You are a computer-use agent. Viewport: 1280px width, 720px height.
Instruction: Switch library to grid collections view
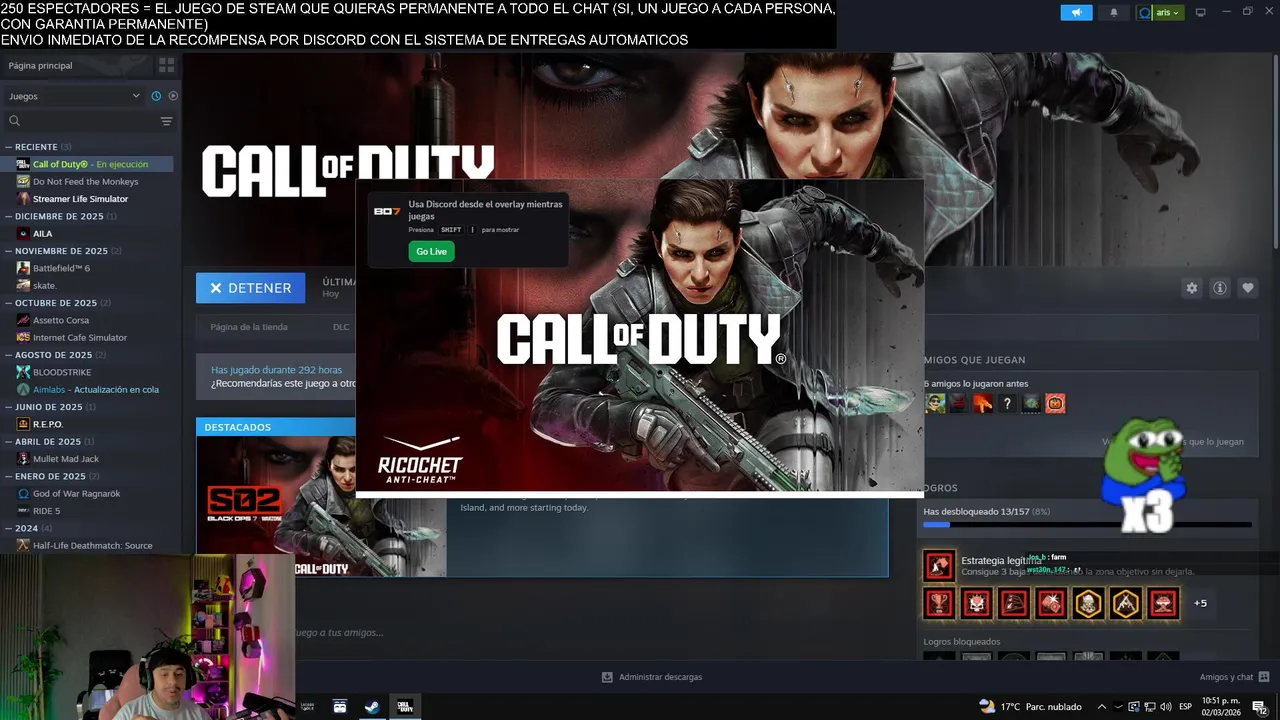(x=166, y=65)
